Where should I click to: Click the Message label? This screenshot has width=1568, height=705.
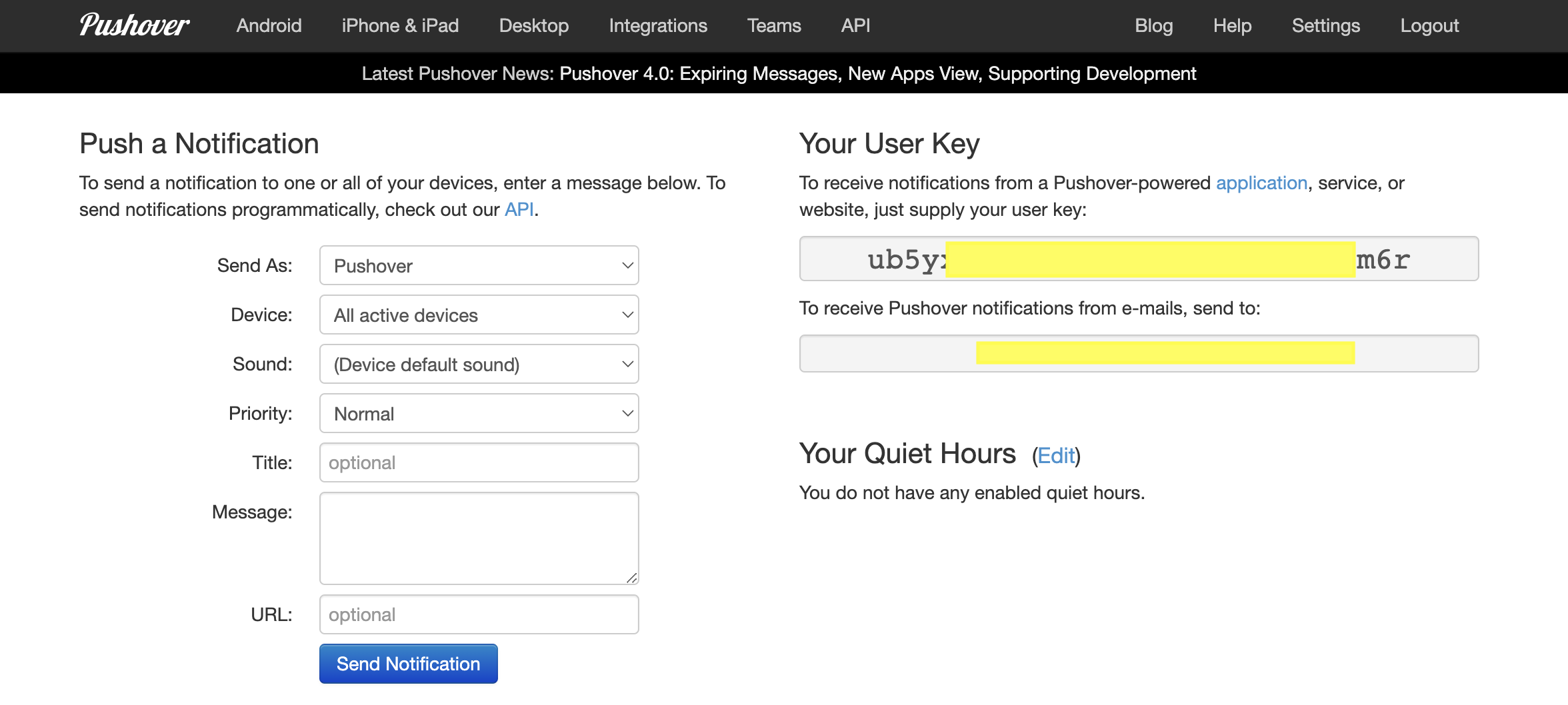coord(252,512)
